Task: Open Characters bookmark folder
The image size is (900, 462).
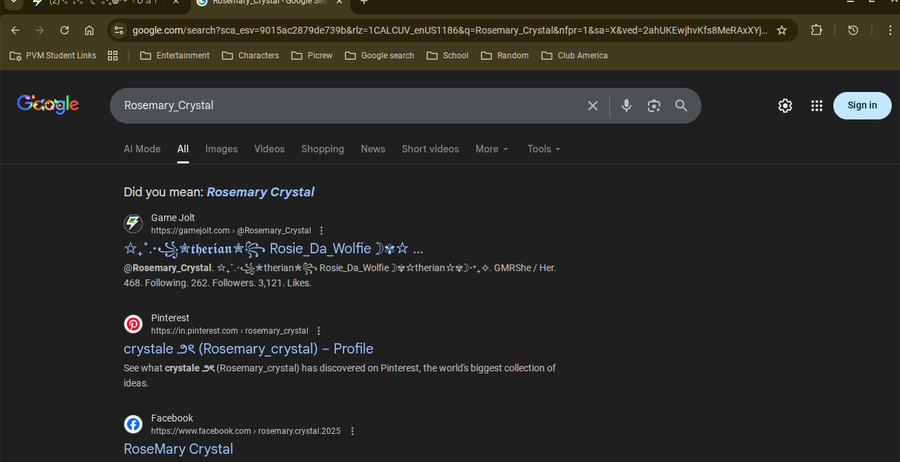Action: point(250,56)
